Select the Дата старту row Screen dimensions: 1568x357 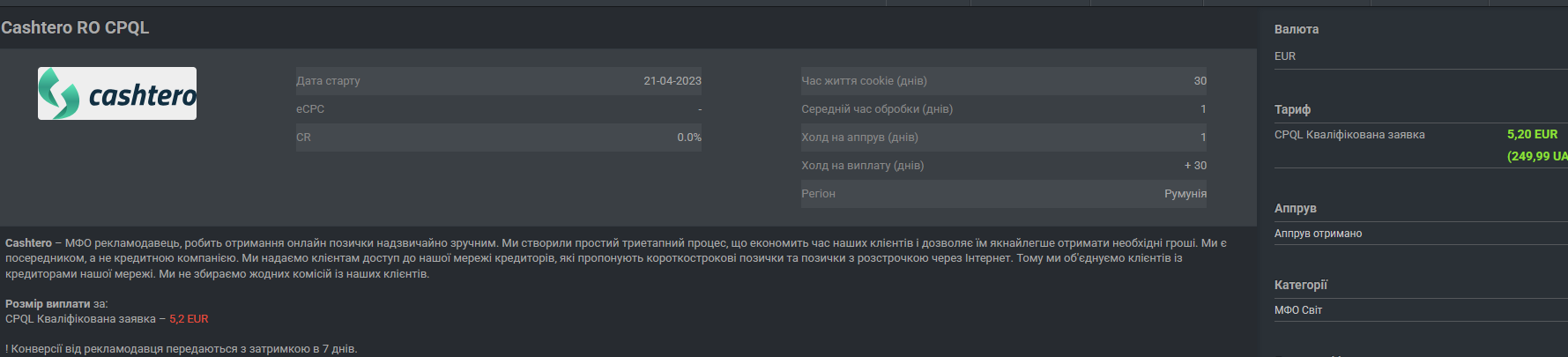pyautogui.click(x=499, y=81)
